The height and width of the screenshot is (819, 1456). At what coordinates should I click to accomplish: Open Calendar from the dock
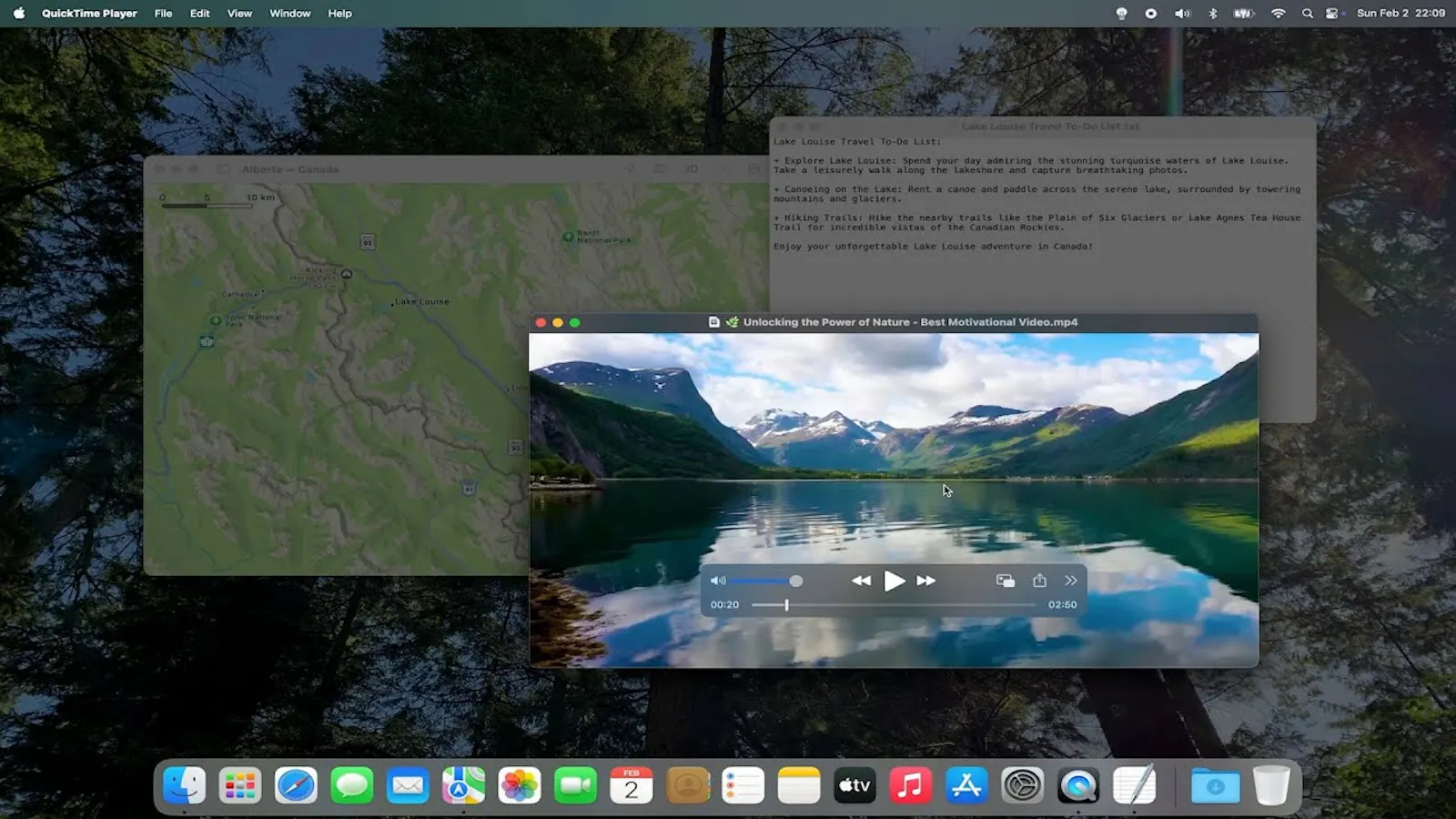[632, 785]
